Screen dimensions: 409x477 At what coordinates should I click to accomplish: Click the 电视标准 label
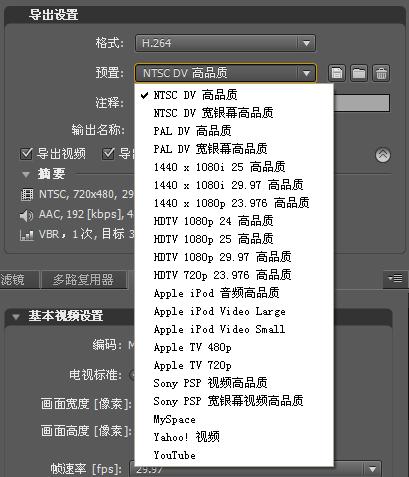(96, 375)
